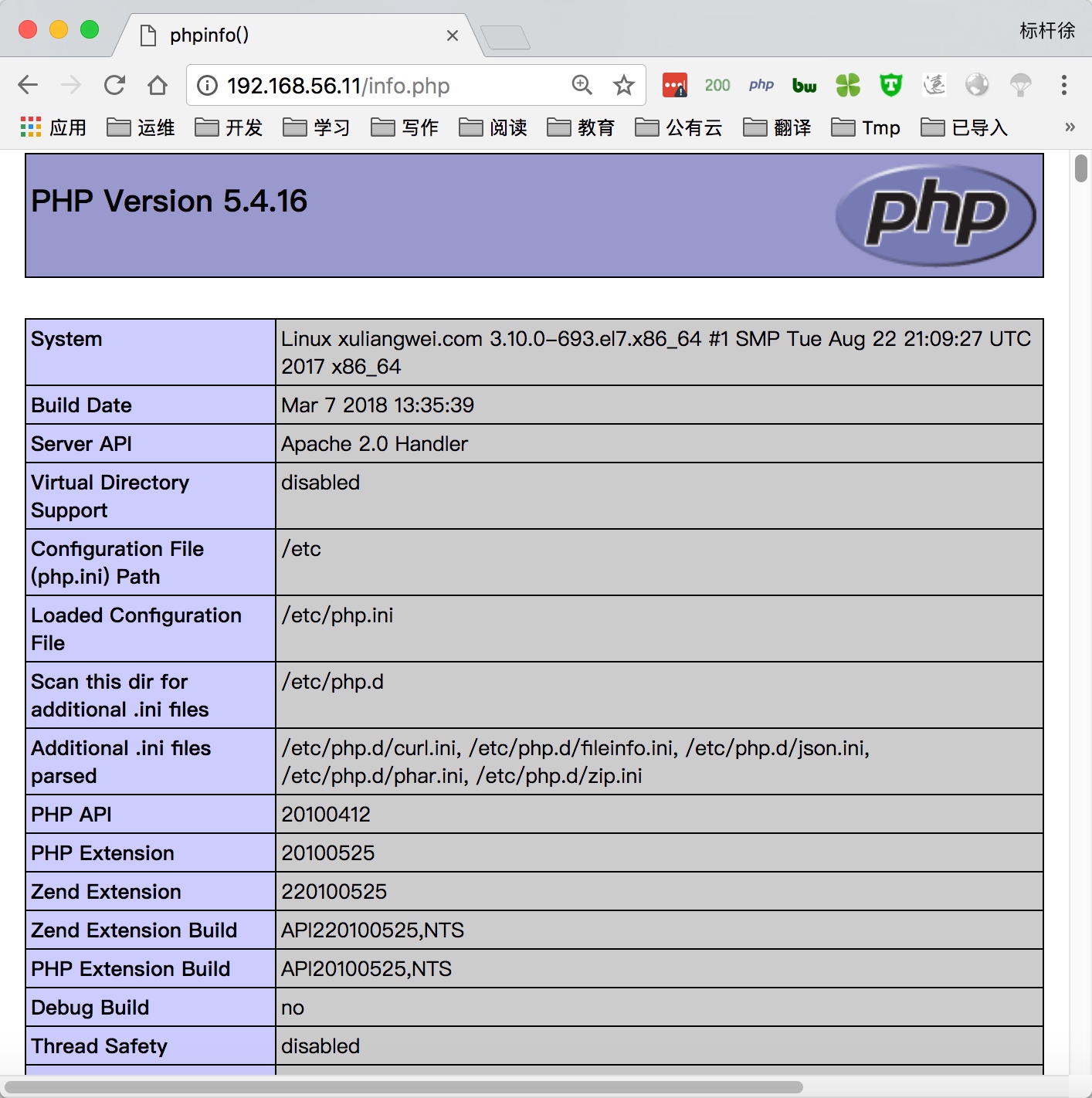
Task: Expand the bookmarks overflow chevron
Action: click(x=1070, y=127)
